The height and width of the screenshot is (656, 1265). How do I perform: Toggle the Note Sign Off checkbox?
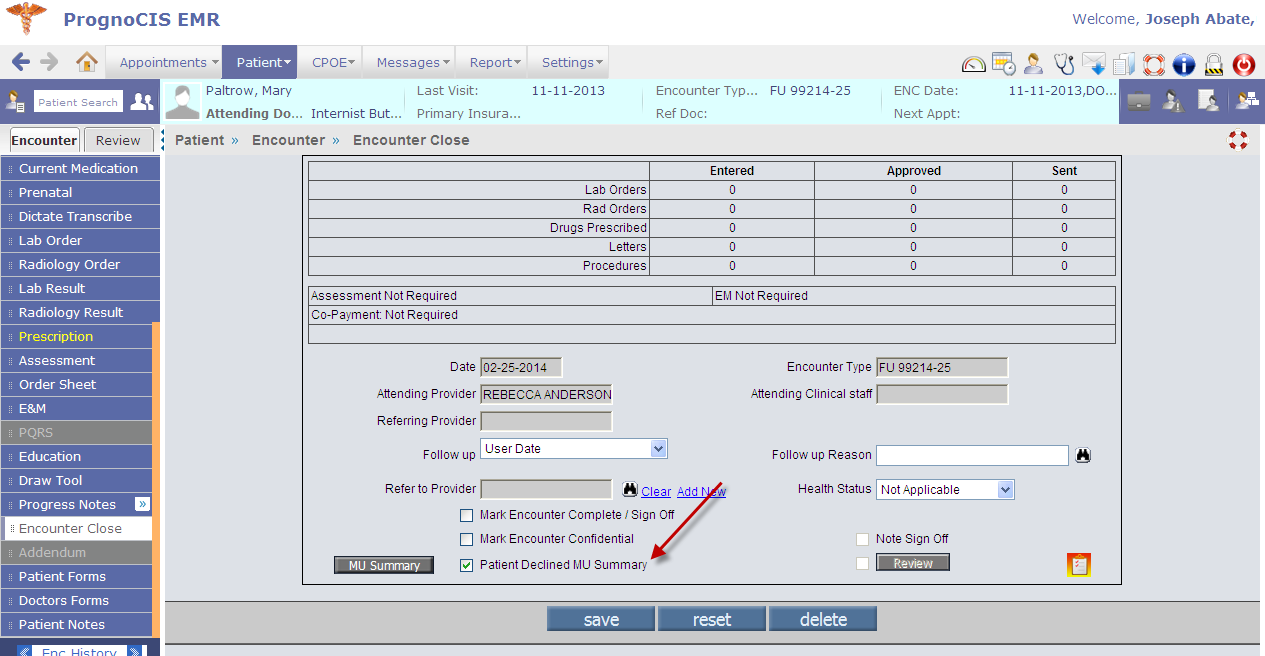point(862,539)
